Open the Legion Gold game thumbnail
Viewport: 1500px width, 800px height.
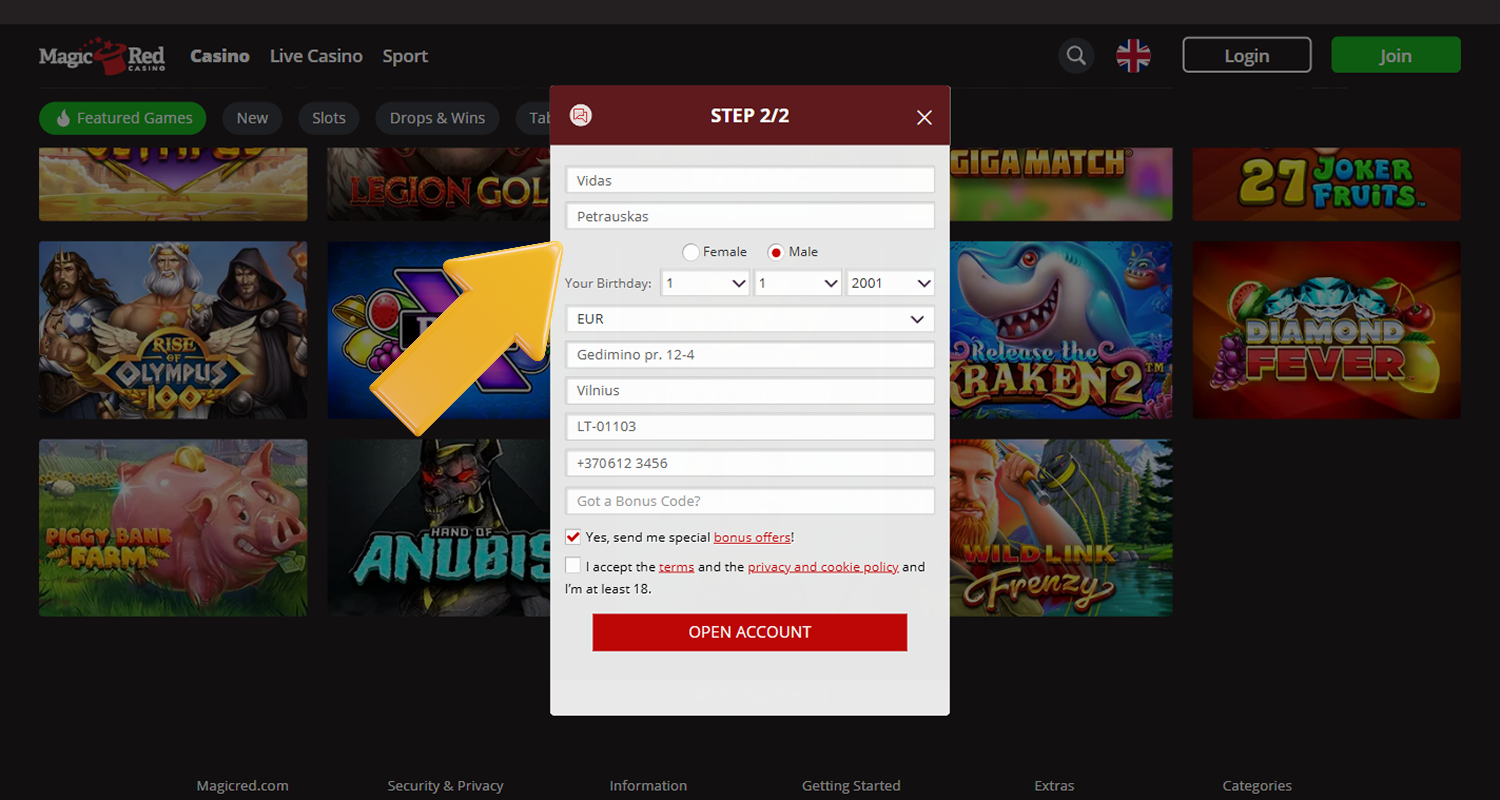(439, 184)
